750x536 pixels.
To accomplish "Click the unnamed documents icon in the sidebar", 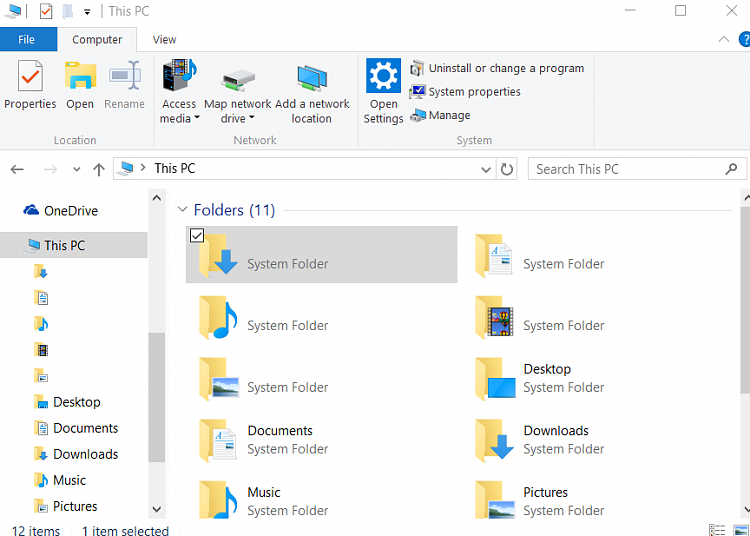I will coord(41,298).
